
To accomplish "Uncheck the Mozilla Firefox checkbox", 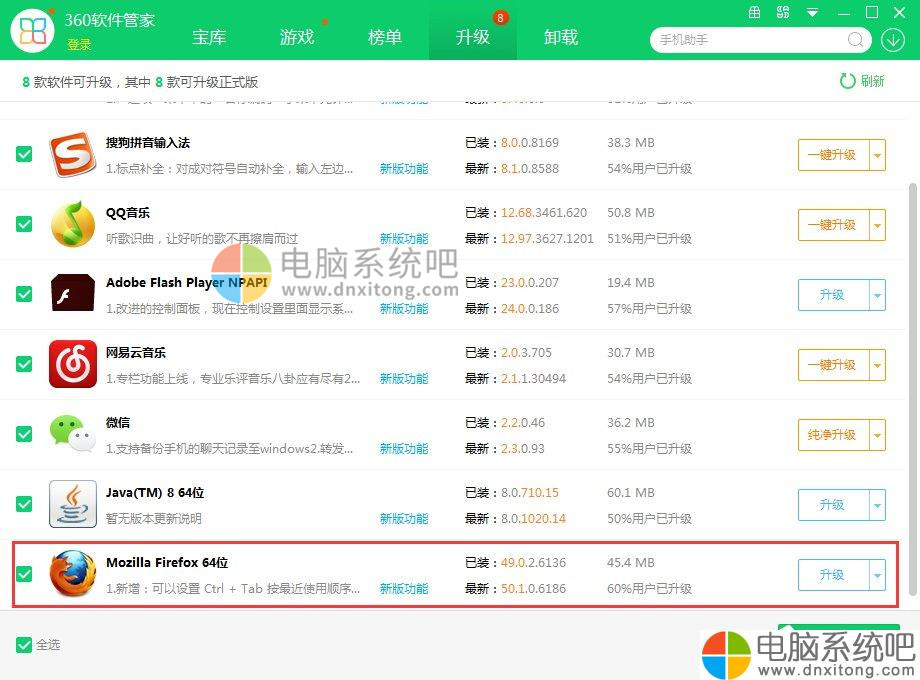I will pos(24,574).
